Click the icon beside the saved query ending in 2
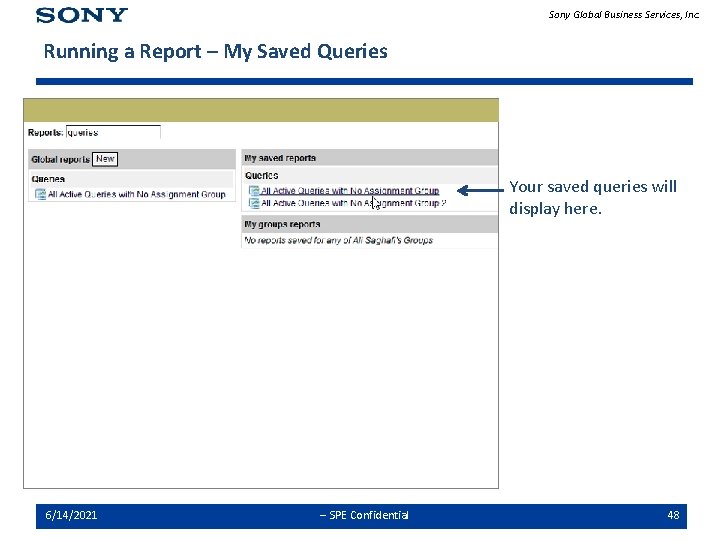 (x=254, y=203)
